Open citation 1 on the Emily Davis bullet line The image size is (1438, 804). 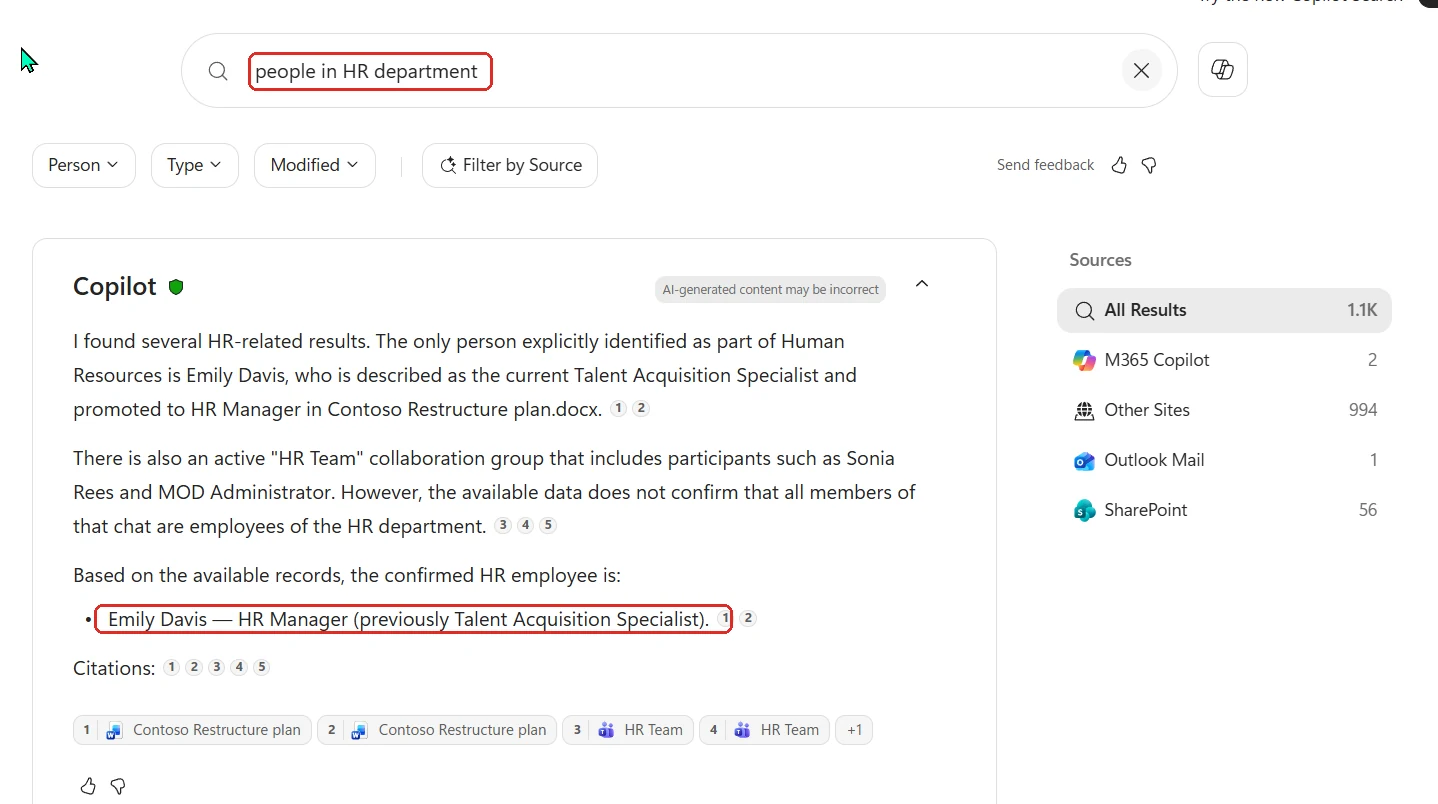(x=725, y=619)
